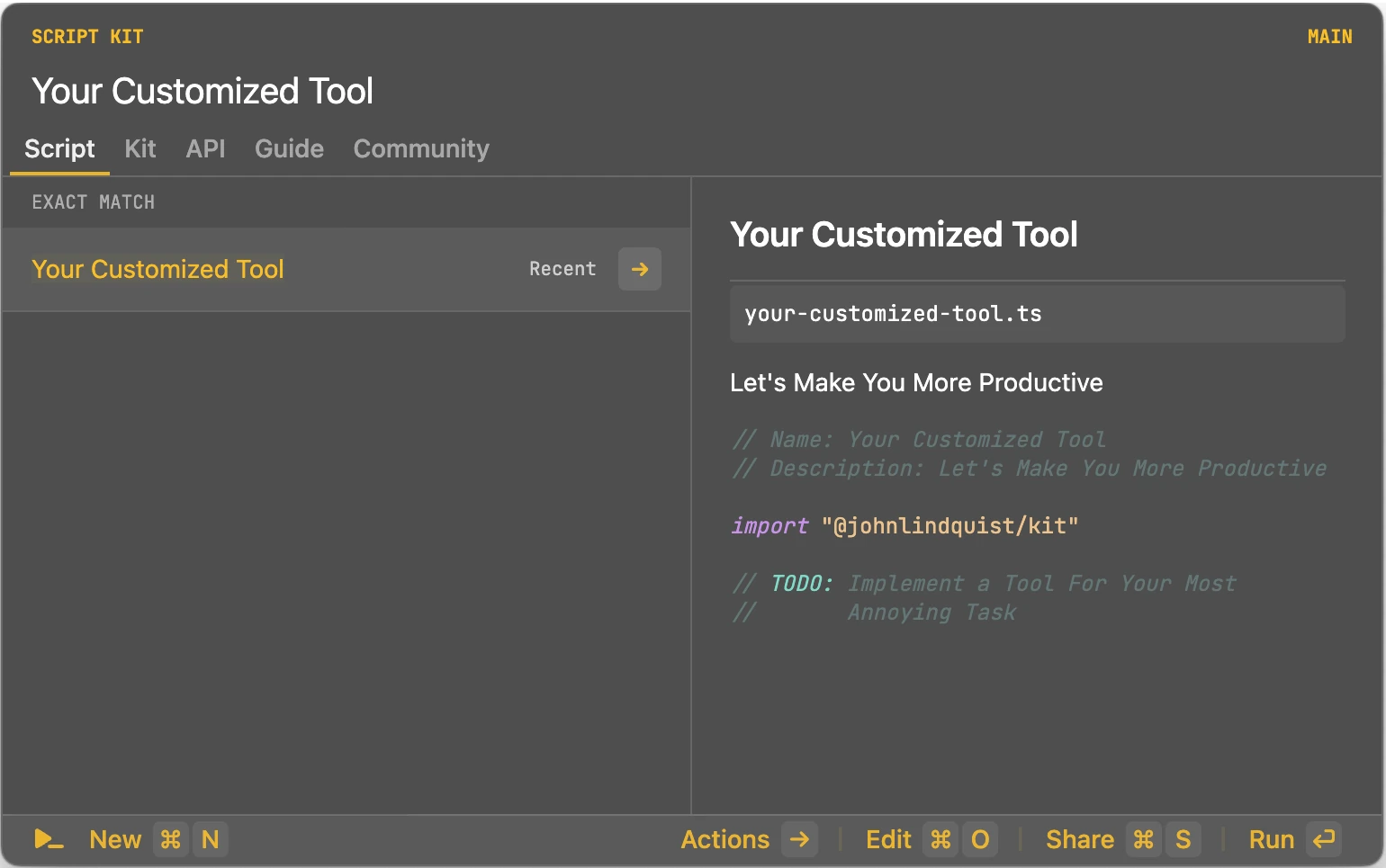Click the your-customized-tool.ts filename box
This screenshot has width=1386, height=868.
[x=1037, y=314]
